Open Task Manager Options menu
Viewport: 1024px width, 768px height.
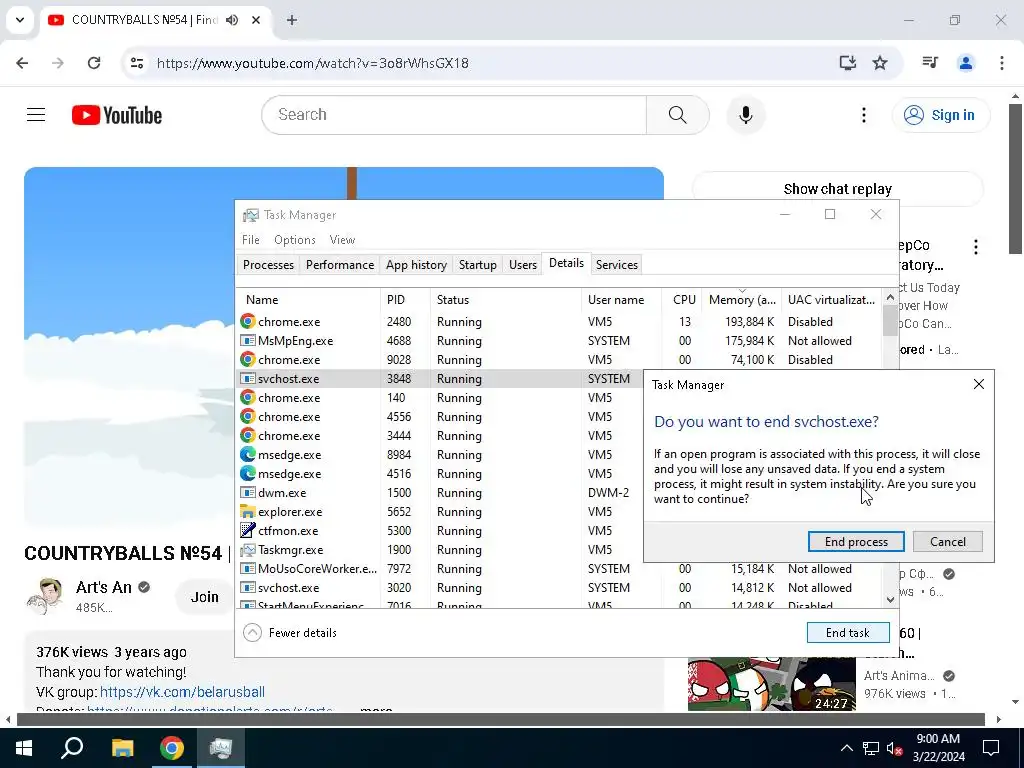point(295,240)
